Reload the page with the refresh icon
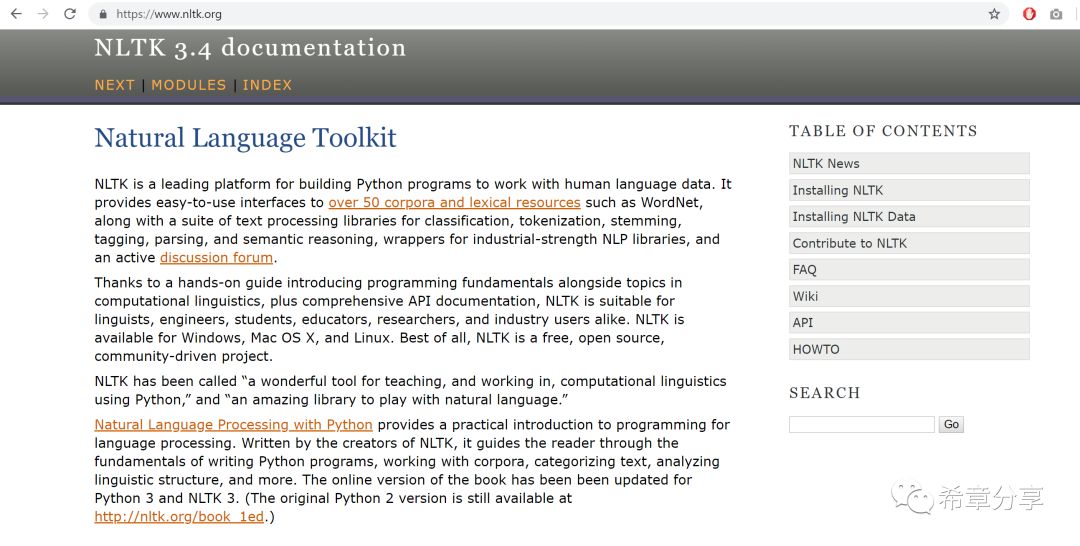The image size is (1080, 546). tap(70, 14)
